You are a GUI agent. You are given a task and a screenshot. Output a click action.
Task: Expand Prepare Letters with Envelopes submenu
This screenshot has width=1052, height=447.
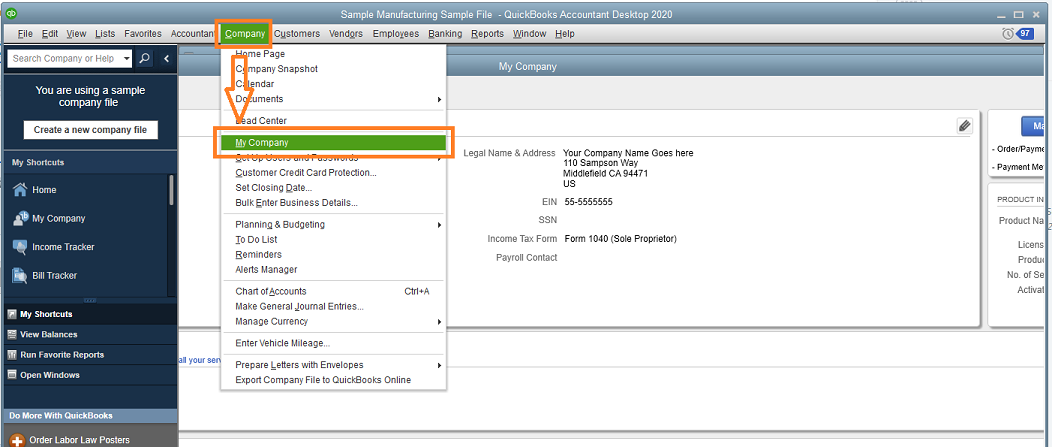439,366
